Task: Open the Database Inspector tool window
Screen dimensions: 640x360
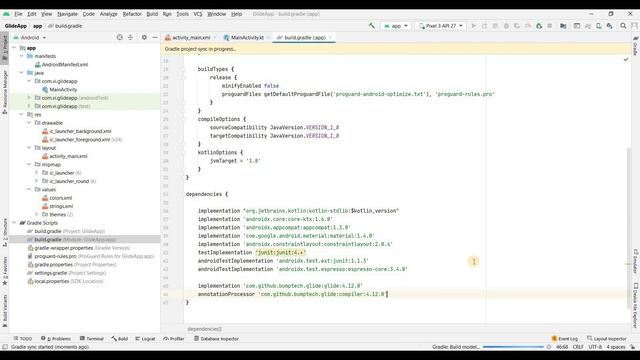Action: pyautogui.click(x=216, y=338)
